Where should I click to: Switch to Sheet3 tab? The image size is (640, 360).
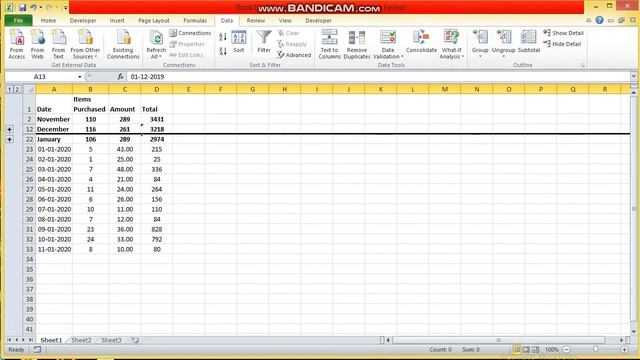[111, 340]
